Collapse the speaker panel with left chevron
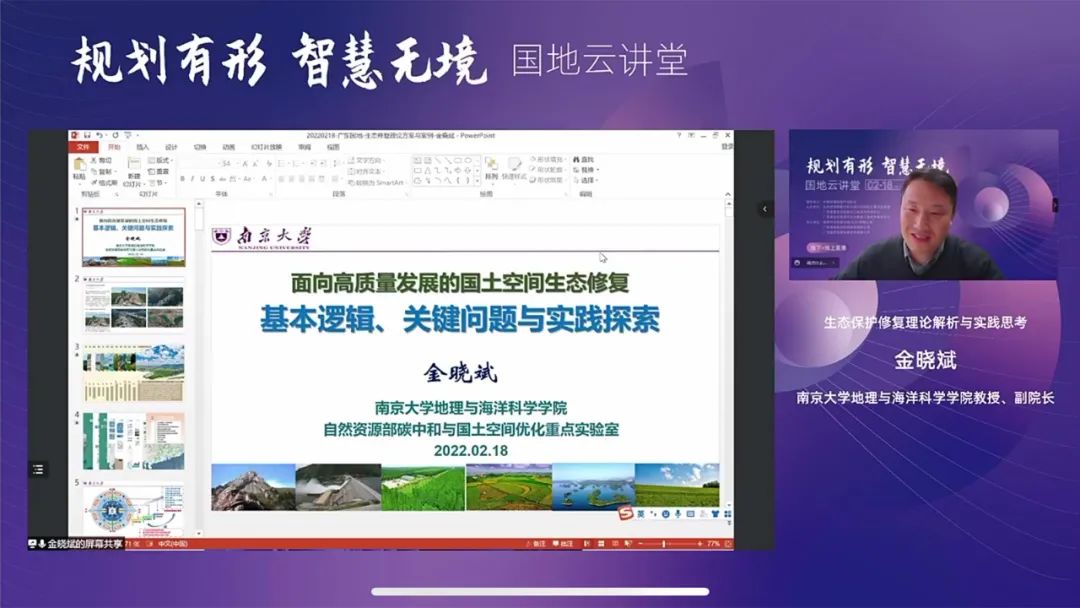Image resolution: width=1080 pixels, height=608 pixels. [x=765, y=209]
